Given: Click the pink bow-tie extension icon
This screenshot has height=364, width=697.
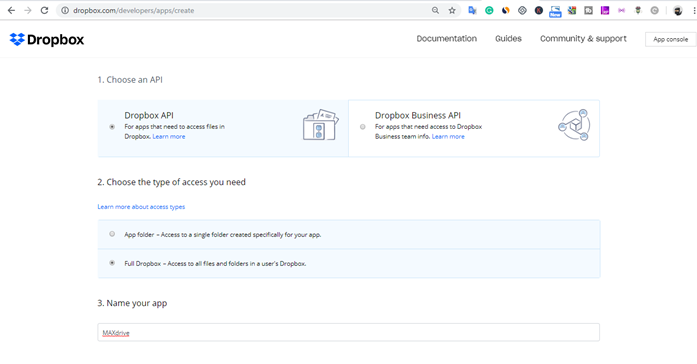Looking at the screenshot, I should click(621, 10).
